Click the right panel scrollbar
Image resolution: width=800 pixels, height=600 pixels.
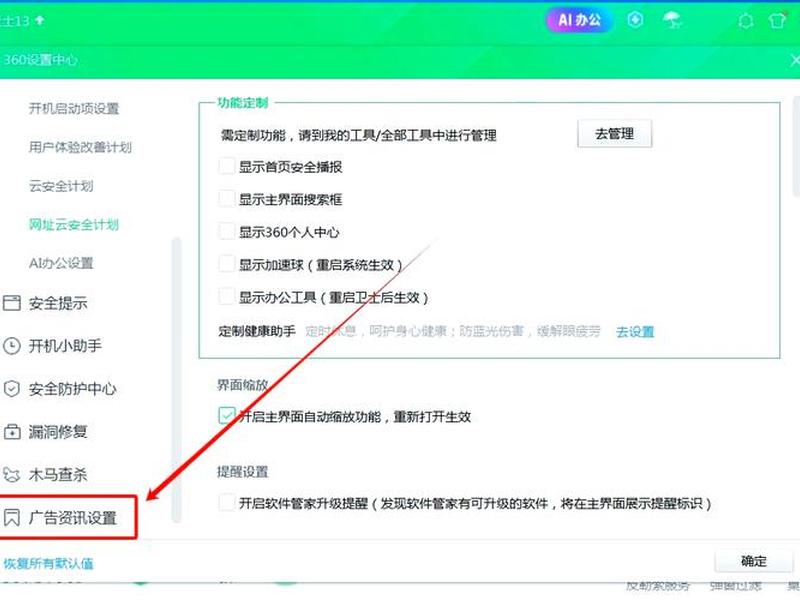click(x=796, y=146)
